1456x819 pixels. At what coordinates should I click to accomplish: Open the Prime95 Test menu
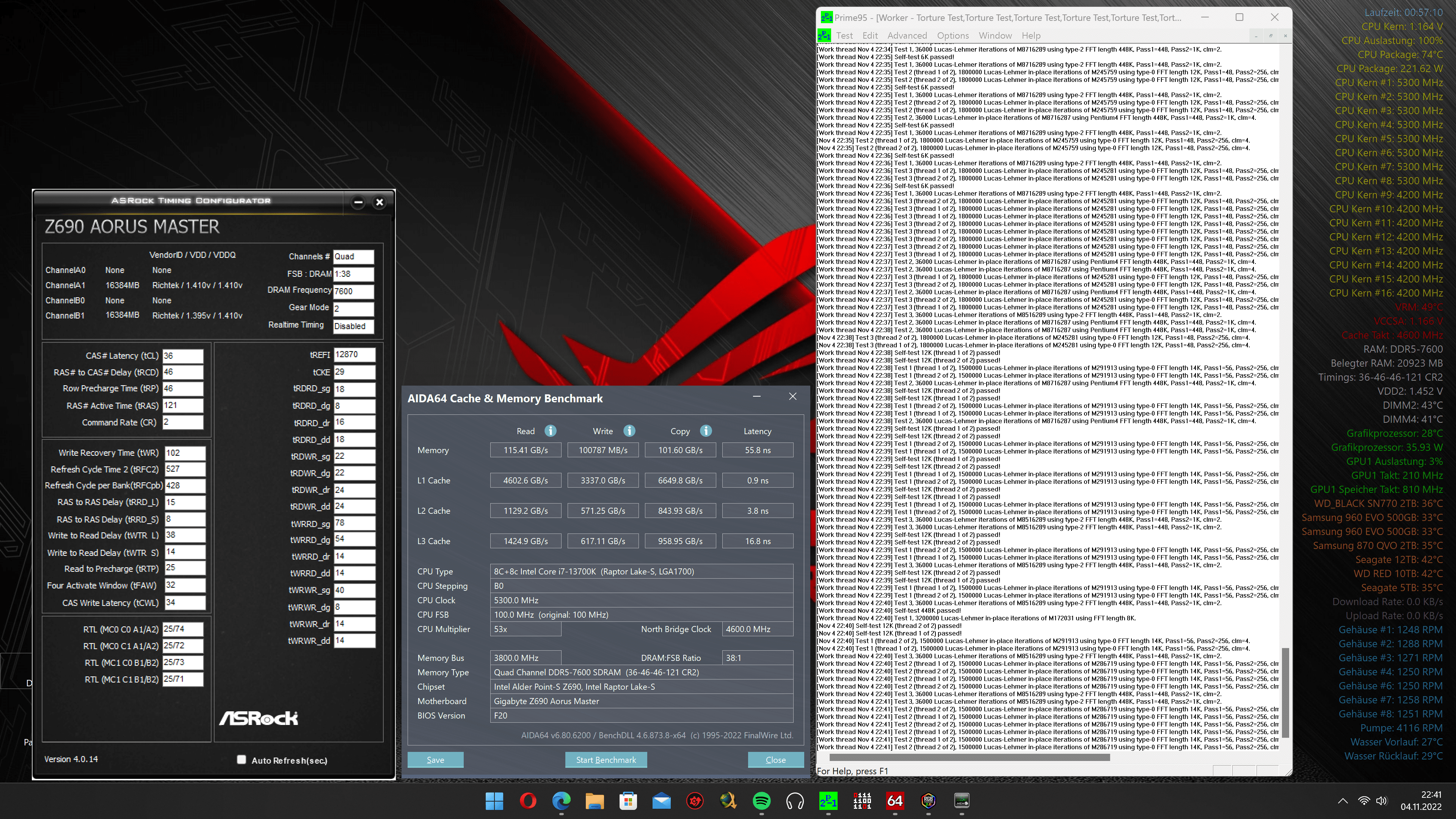[844, 36]
